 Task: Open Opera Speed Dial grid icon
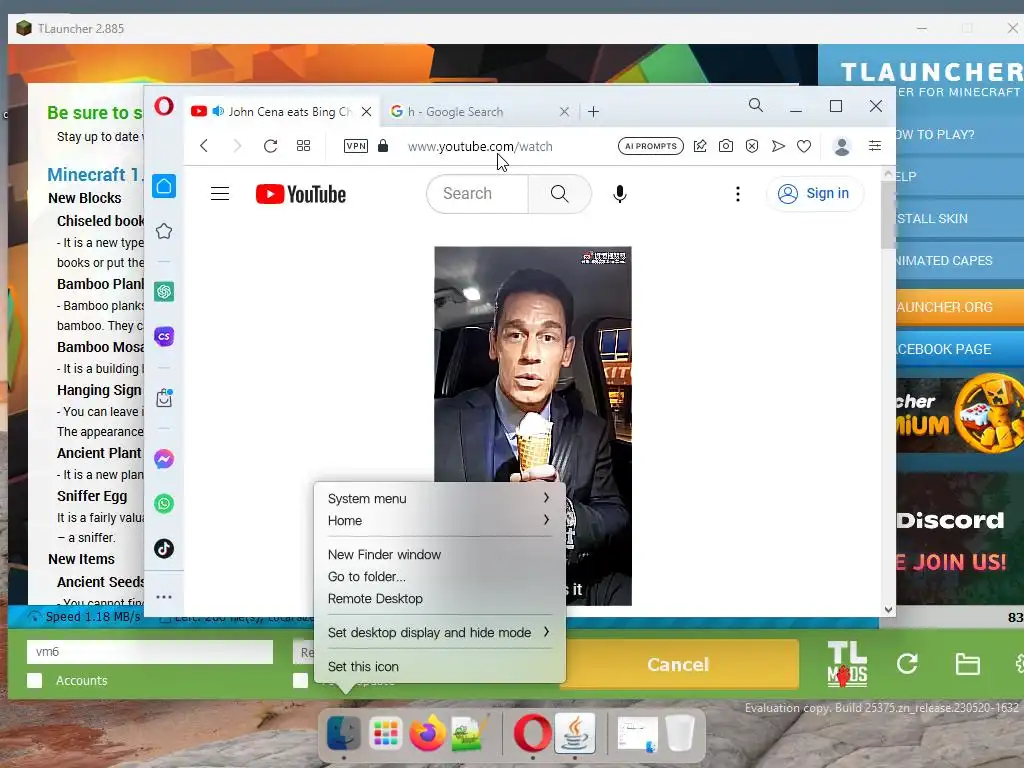pyautogui.click(x=303, y=146)
